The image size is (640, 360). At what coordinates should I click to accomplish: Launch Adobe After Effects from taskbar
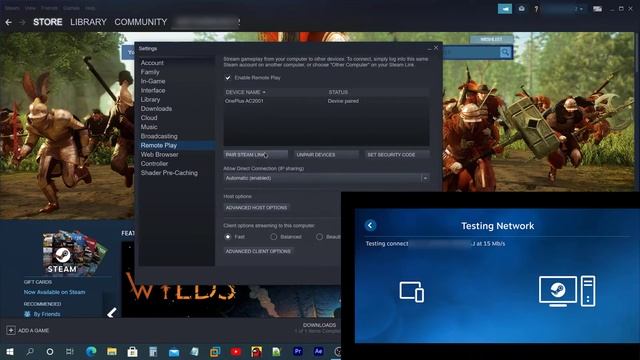click(319, 351)
